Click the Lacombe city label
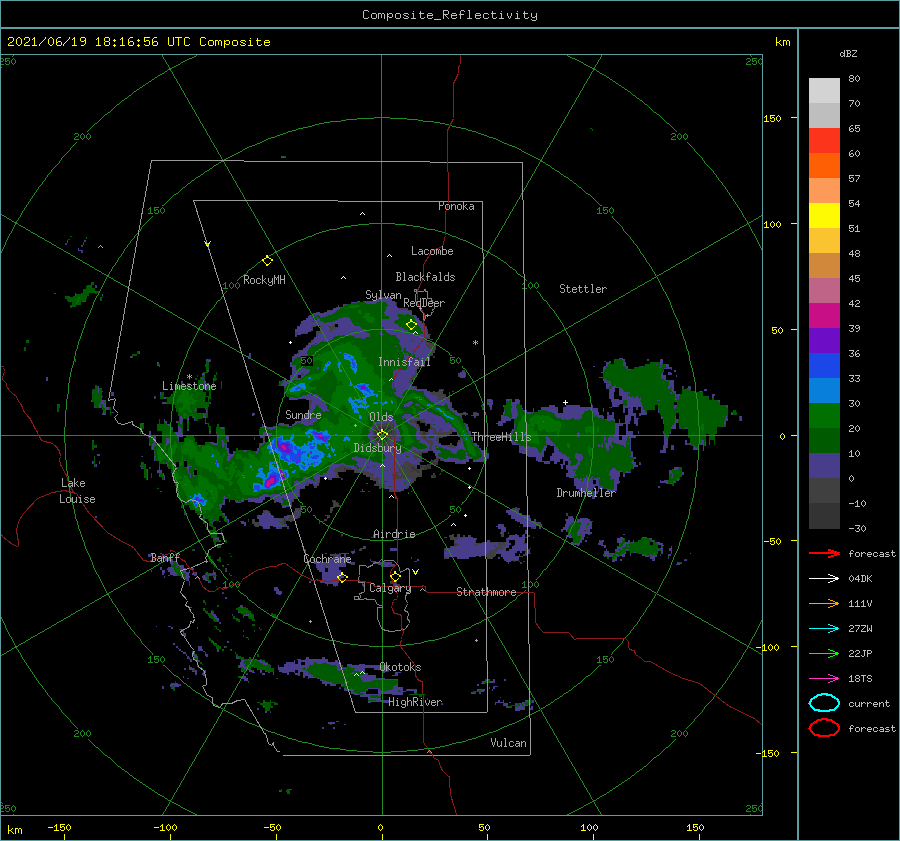Screen dimensions: 900x841 (x=432, y=251)
